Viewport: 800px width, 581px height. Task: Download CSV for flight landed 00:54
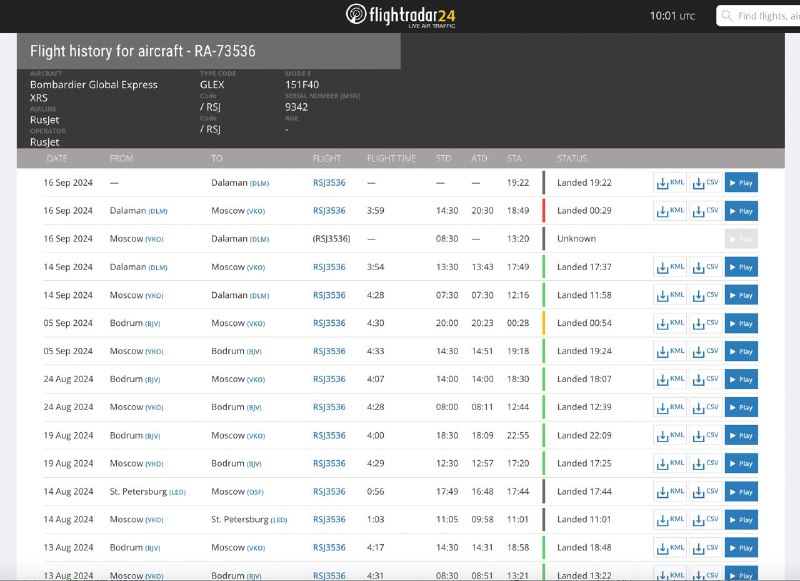706,323
